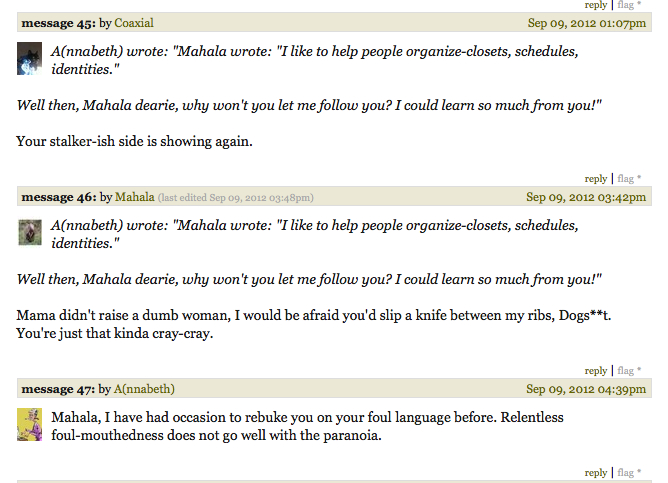Open Coaxial's avatar thumbnail in message 45

pyautogui.click(x=29, y=58)
